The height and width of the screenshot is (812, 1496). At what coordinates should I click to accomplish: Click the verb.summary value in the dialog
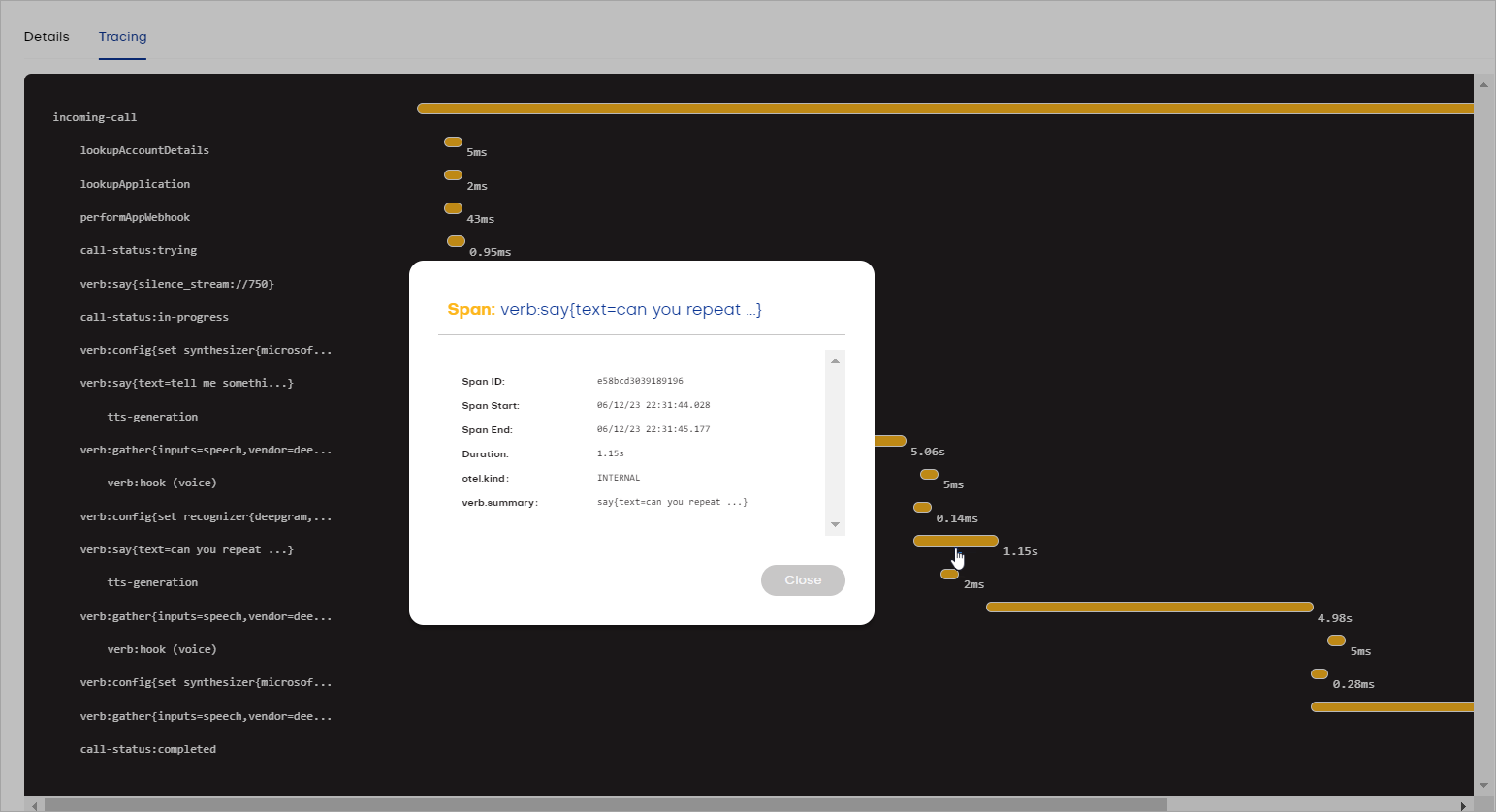pyautogui.click(x=672, y=502)
